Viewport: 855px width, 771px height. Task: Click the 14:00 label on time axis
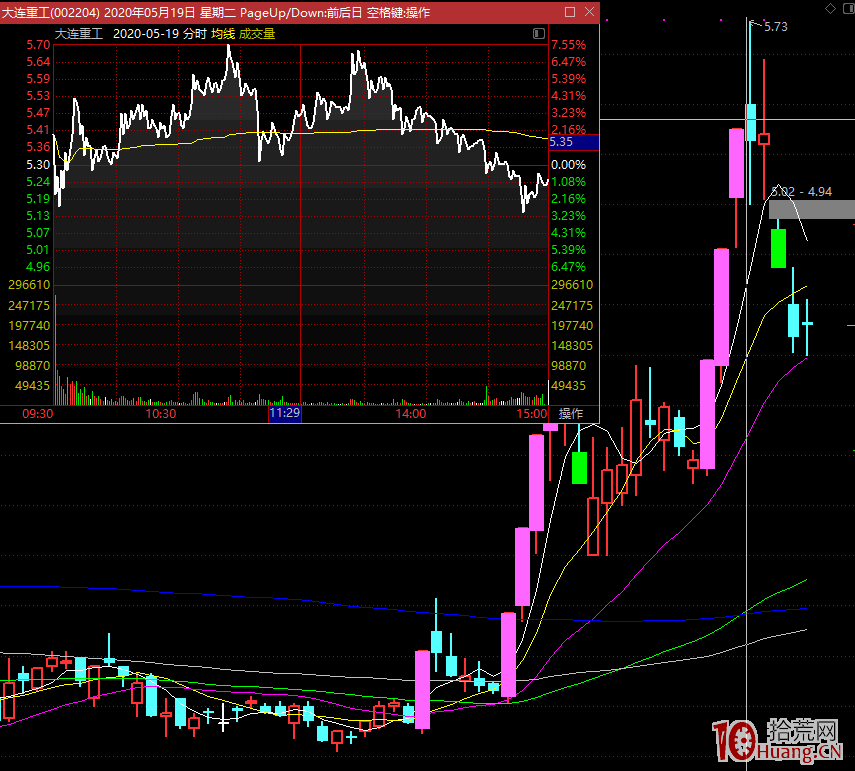click(411, 414)
